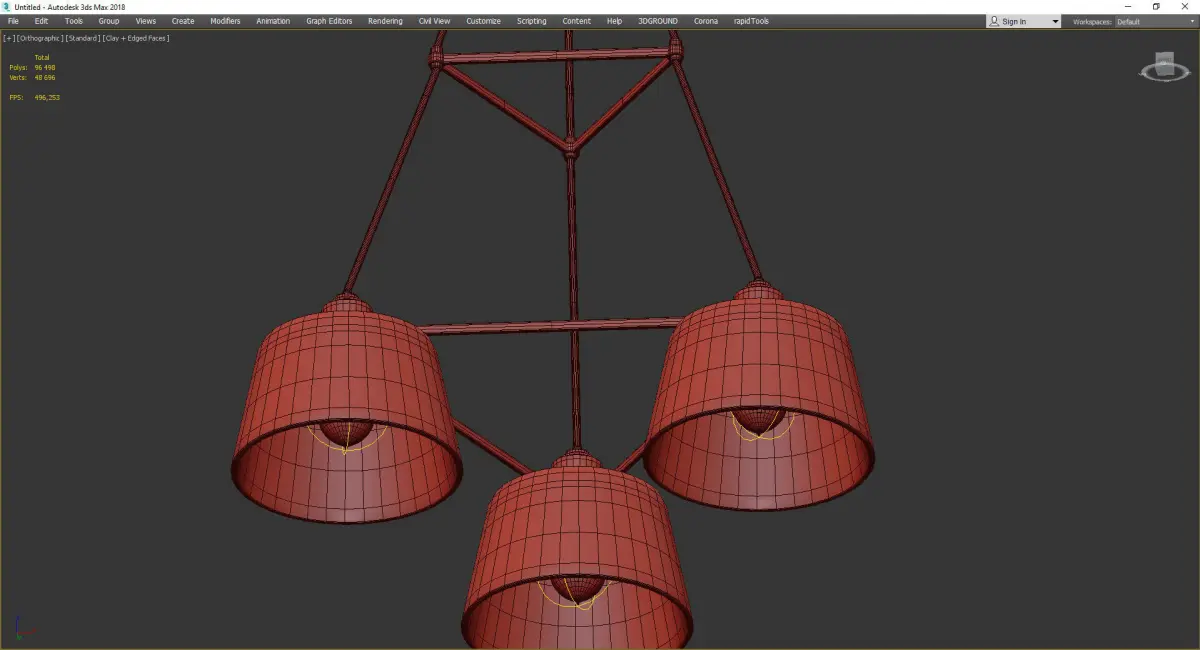1200x650 pixels.
Task: Open the Rendering menu
Action: pos(385,21)
